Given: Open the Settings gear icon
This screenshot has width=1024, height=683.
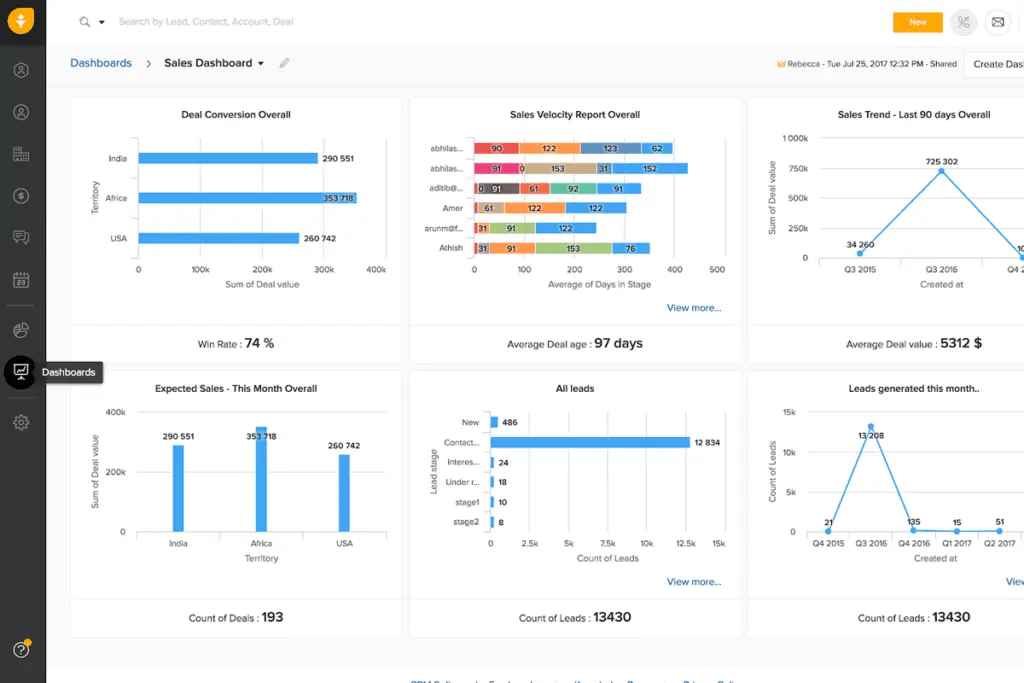Looking at the screenshot, I should (x=21, y=422).
